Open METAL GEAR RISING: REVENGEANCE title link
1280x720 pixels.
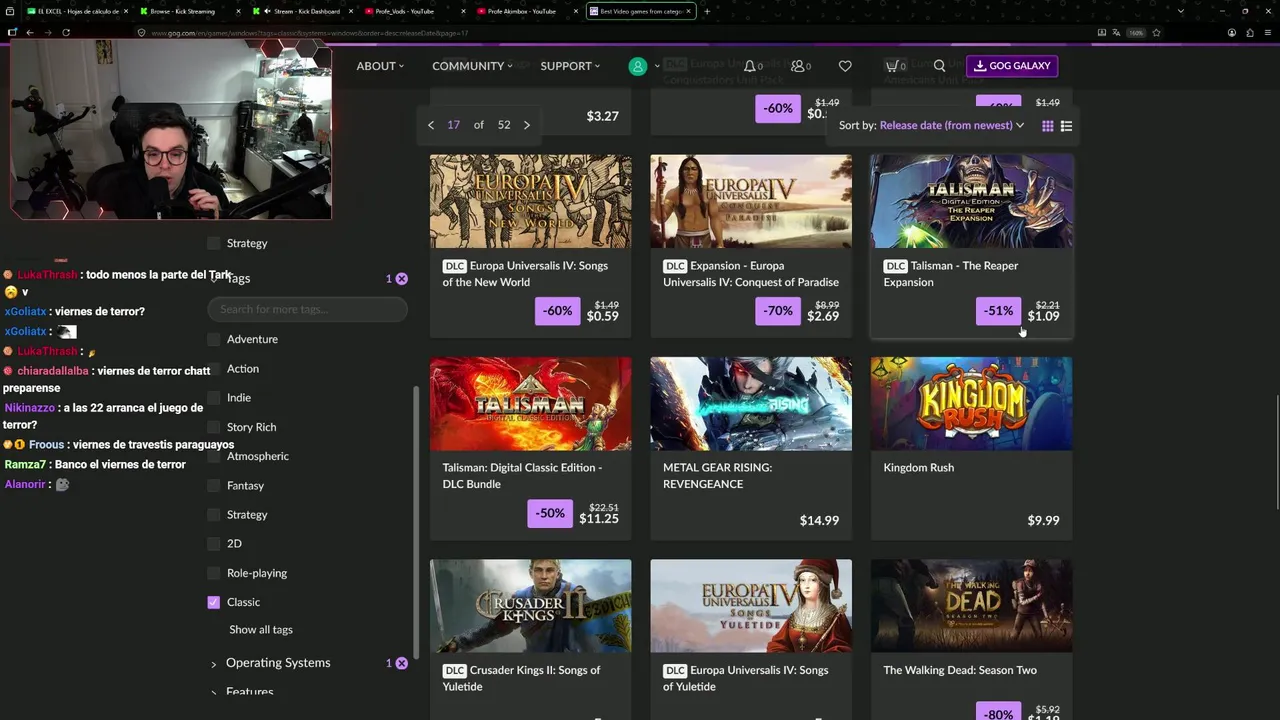717,476
